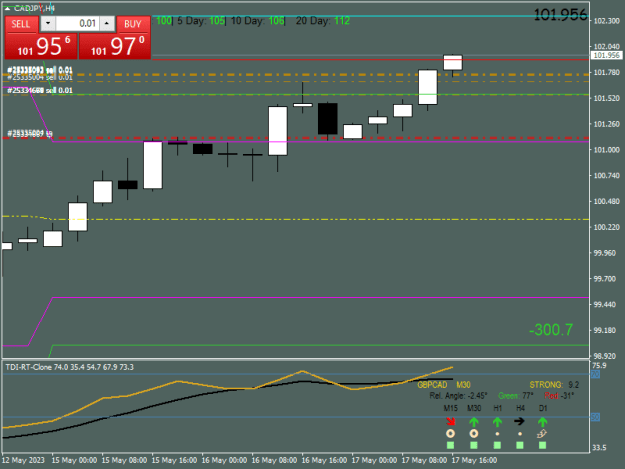The height and width of the screenshot is (469, 625).
Task: Click the large 101.956 price label on chart
Action: tap(560, 15)
